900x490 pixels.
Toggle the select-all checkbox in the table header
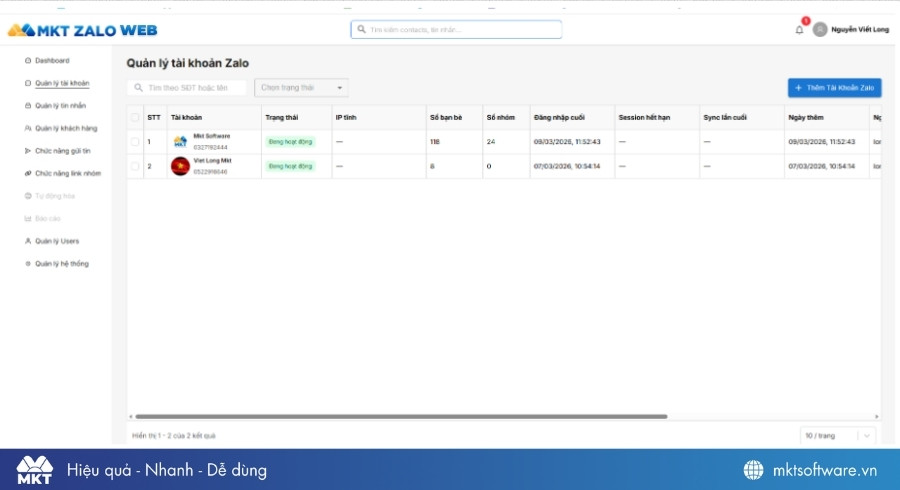(x=135, y=118)
